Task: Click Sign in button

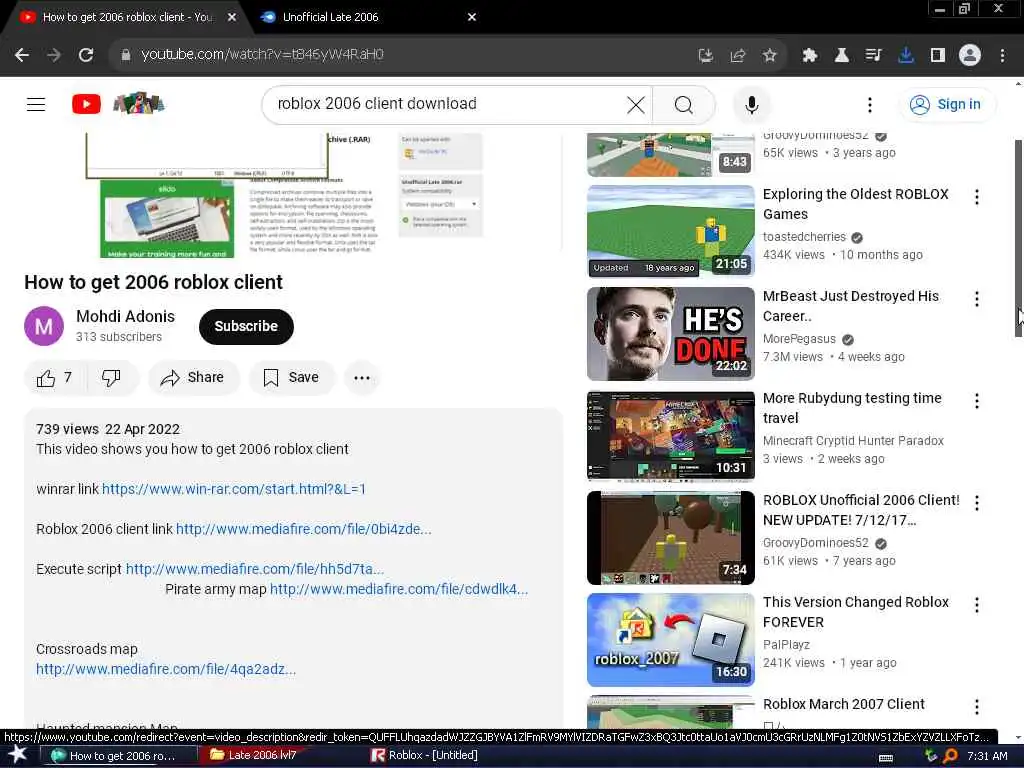Action: [947, 104]
